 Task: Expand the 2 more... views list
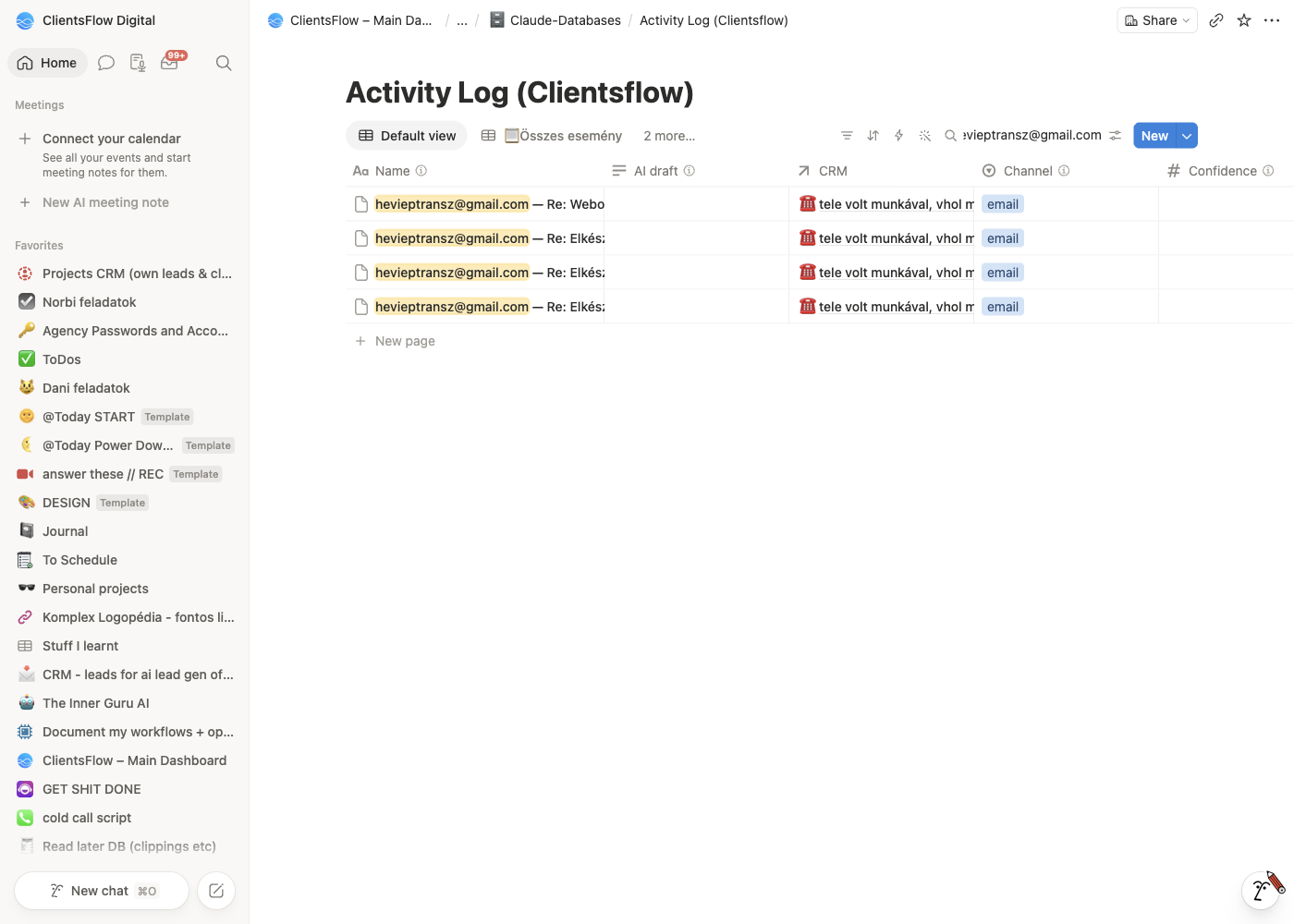[669, 136]
